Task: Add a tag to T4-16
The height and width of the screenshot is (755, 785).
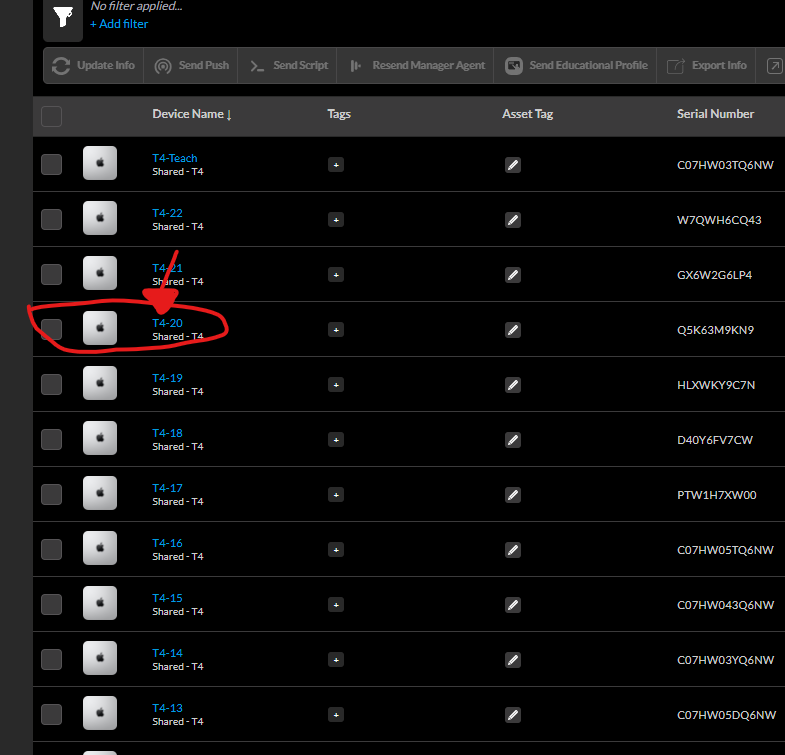Action: [336, 550]
